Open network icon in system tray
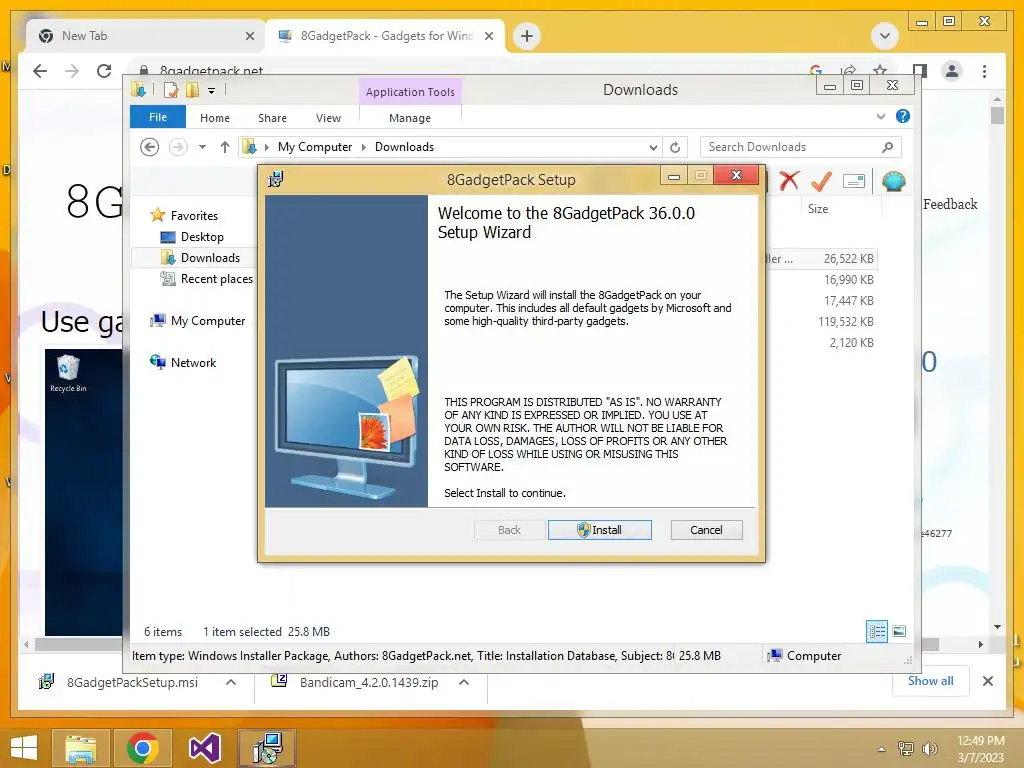 (905, 748)
